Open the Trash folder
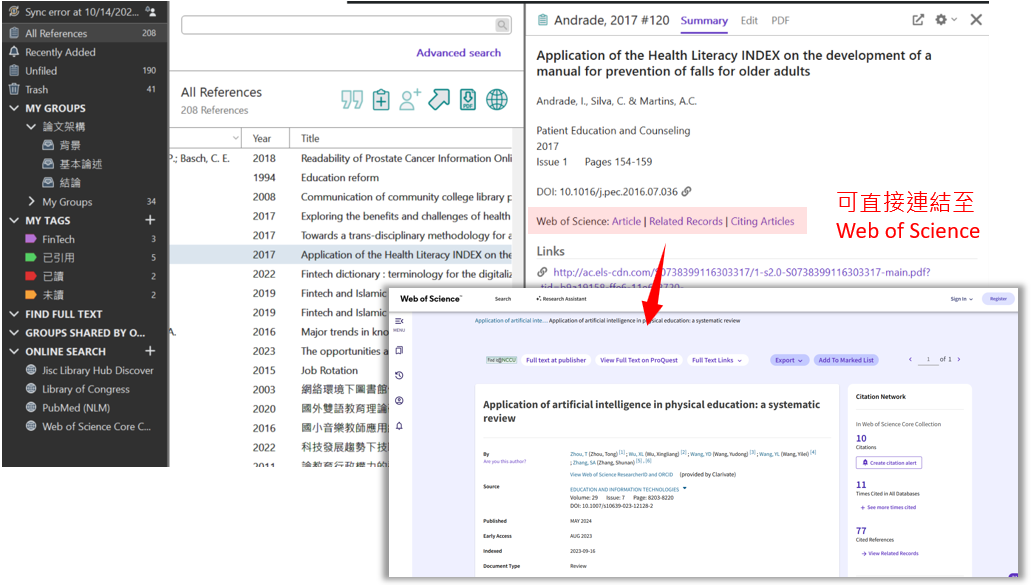The width and height of the screenshot is (1033, 585). (36, 90)
